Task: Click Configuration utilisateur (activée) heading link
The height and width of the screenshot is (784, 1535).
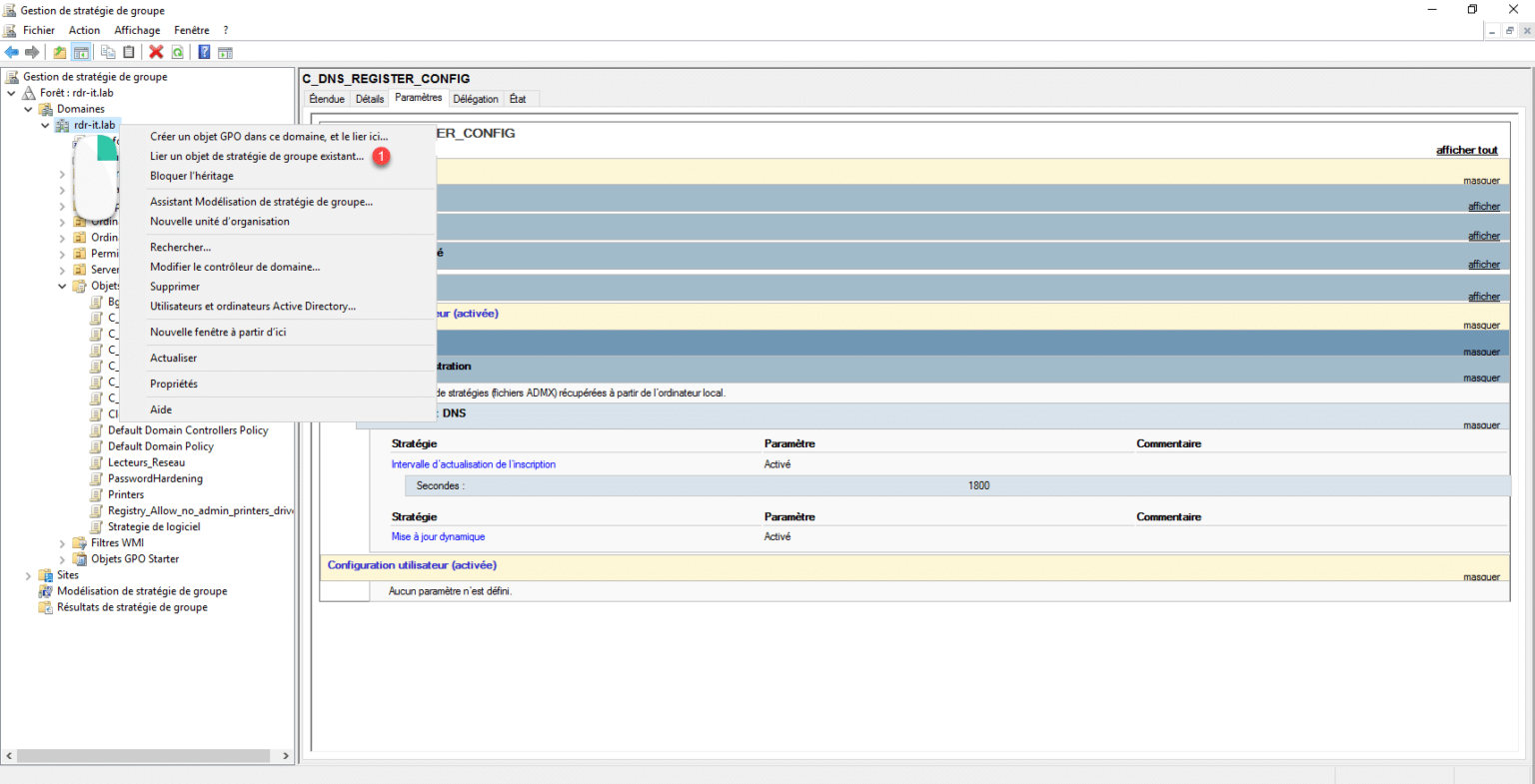Action: coord(412,565)
